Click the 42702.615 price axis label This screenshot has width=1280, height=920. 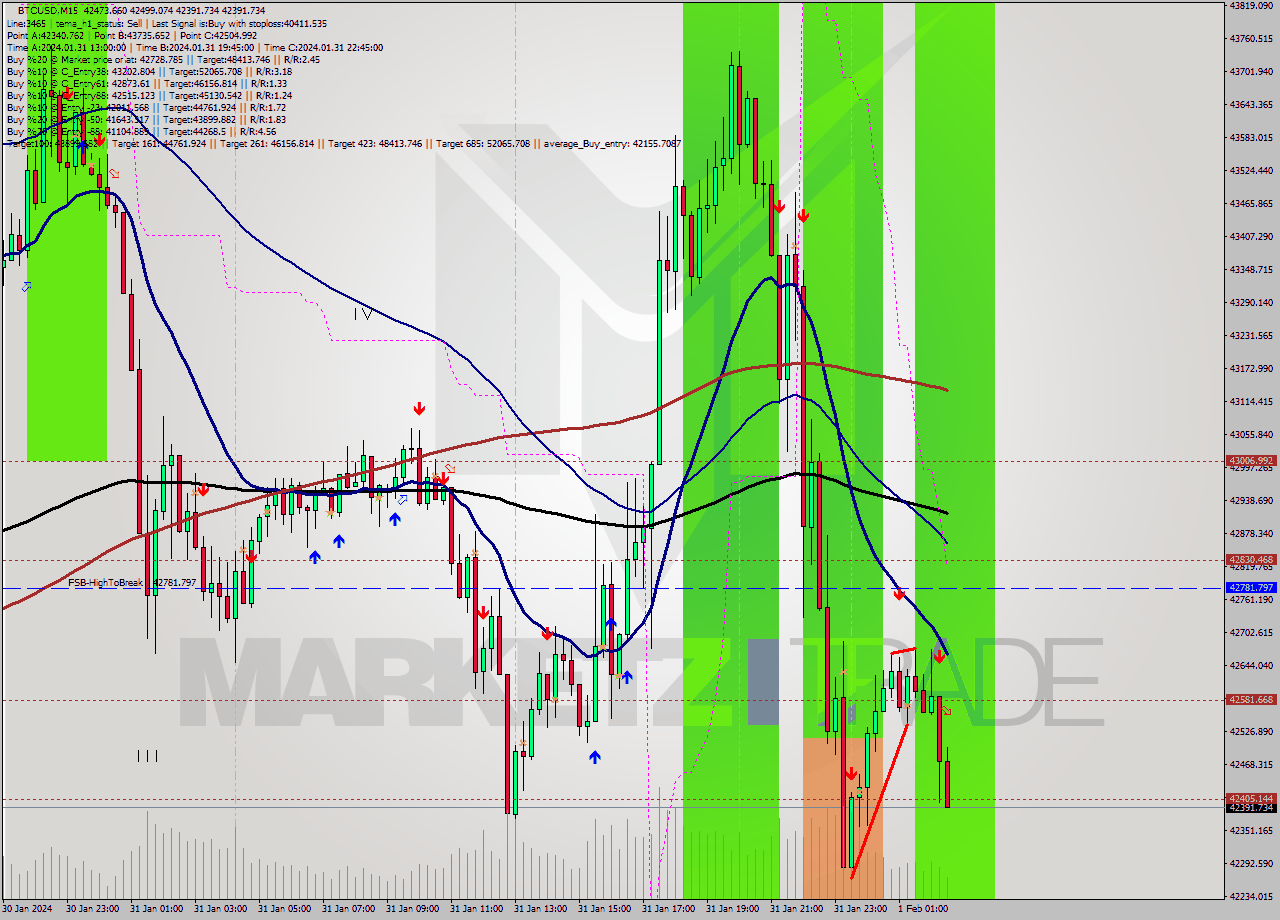click(x=1251, y=632)
